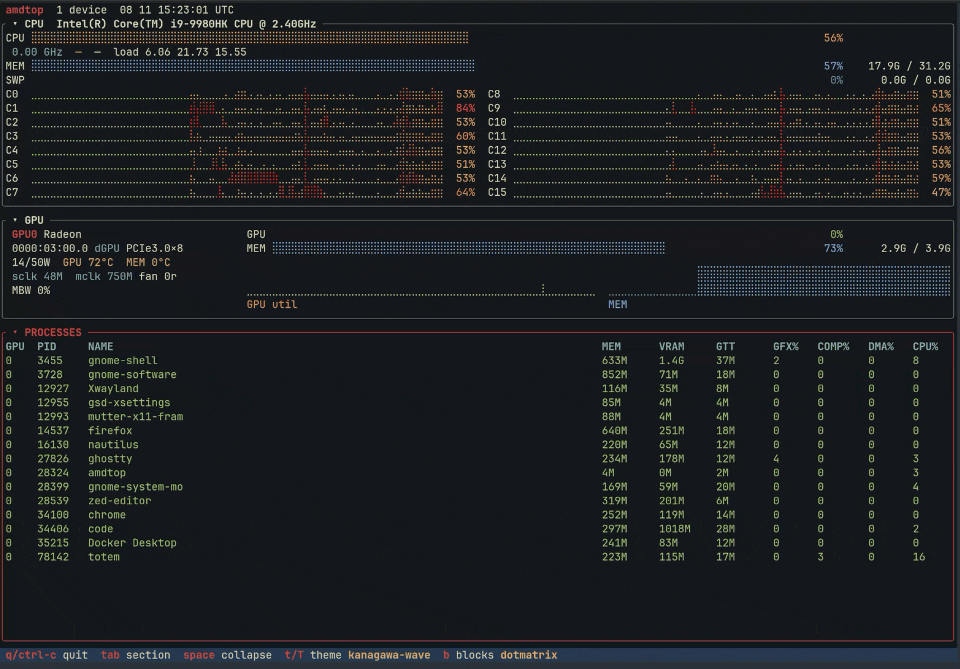Collapse the PROCESSES section marker
This screenshot has width=960, height=669.
coord(15,332)
